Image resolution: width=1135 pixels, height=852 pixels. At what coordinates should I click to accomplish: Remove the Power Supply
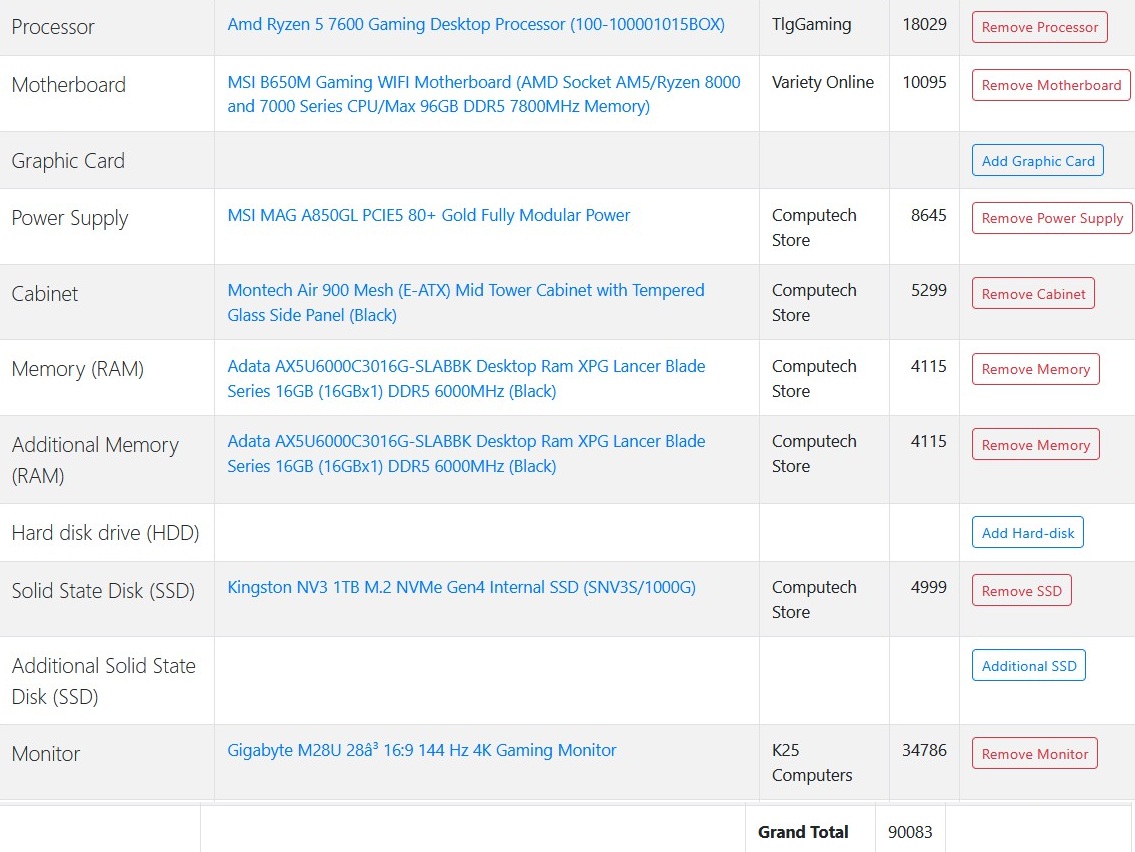click(1052, 218)
